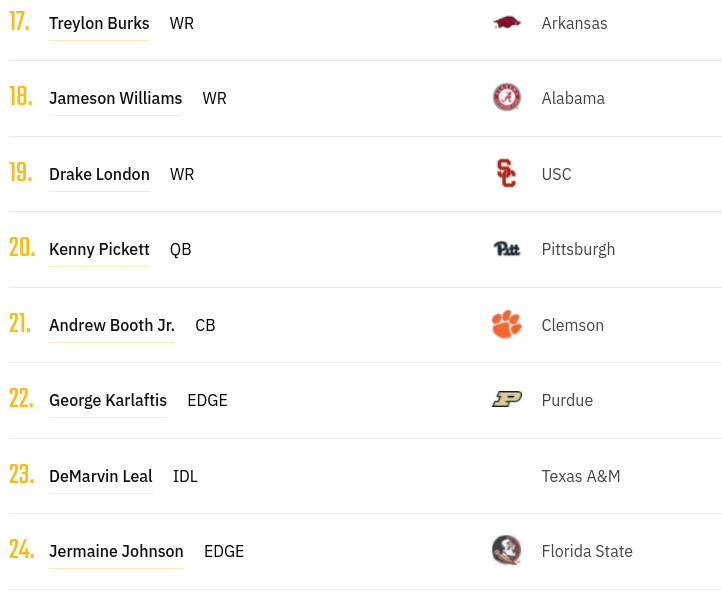
Task: Click the Florida State Seminoles logo
Action: tap(507, 550)
